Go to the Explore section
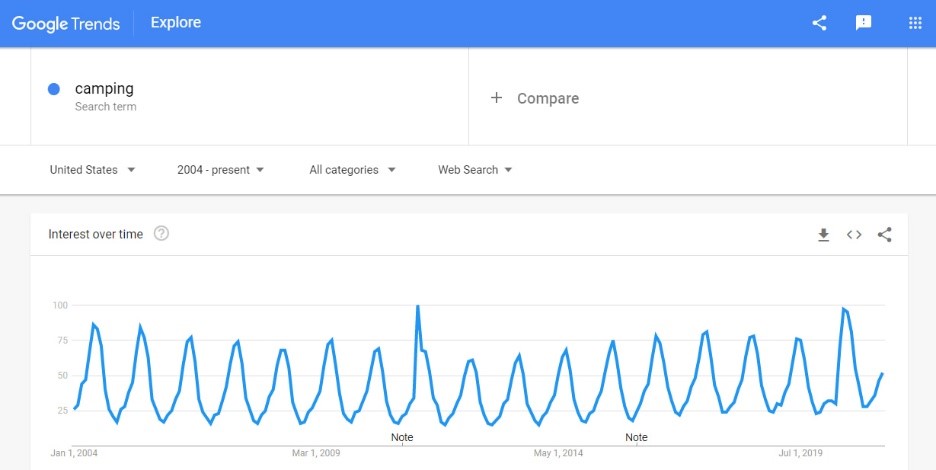 click(x=176, y=23)
